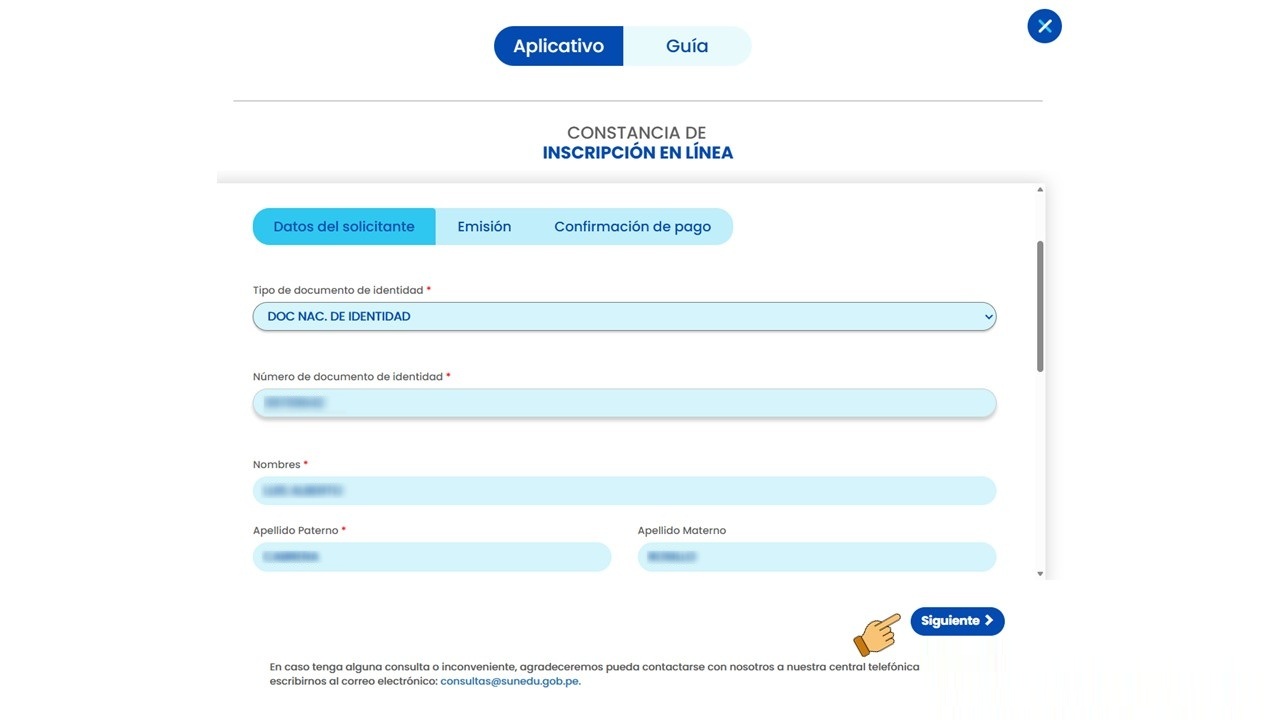Viewport: 1280px width, 720px height.
Task: Open the Tipo de documento identity dropdown
Action: (624, 316)
